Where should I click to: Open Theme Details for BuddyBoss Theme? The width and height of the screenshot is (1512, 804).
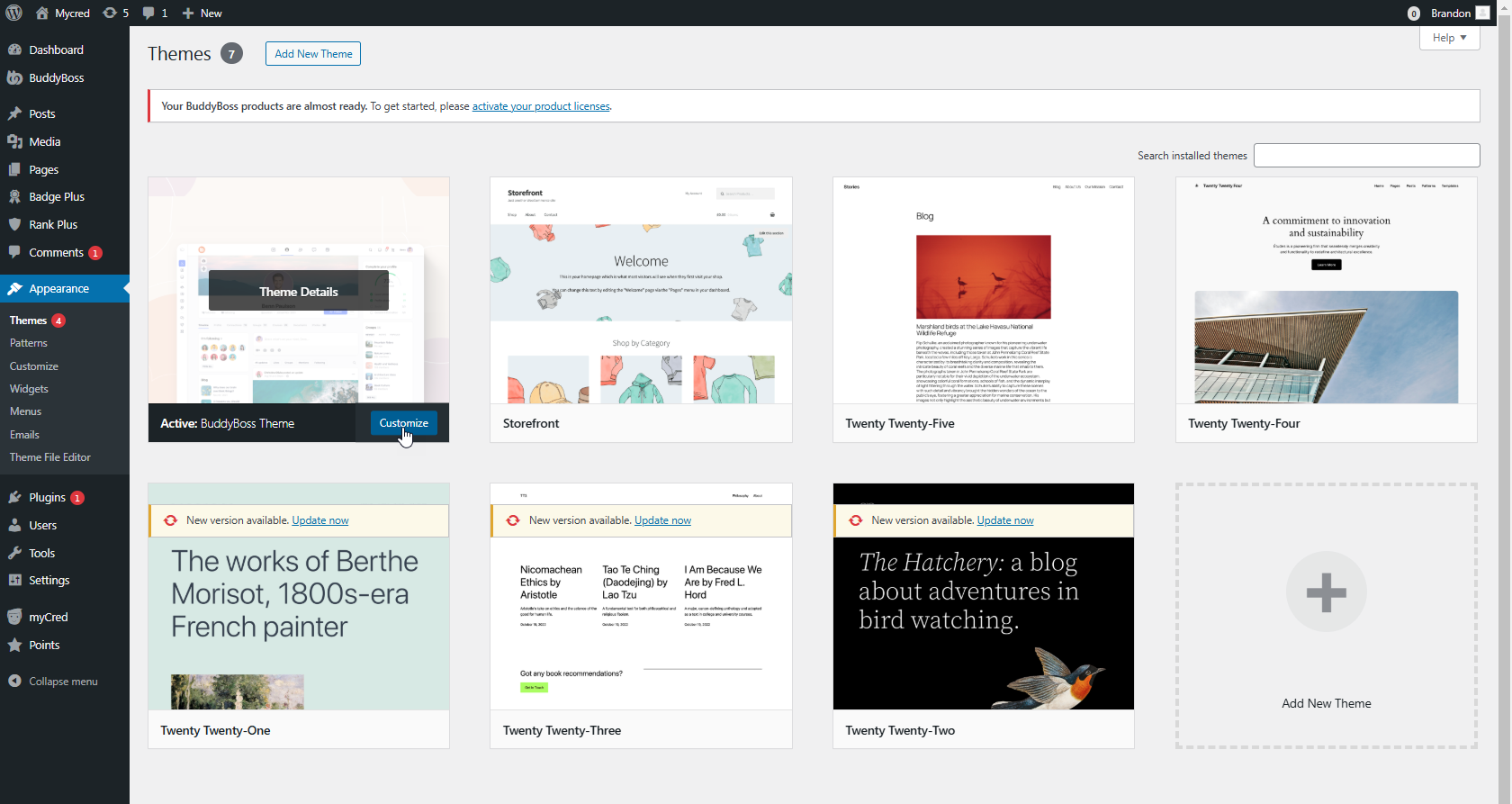pos(299,292)
